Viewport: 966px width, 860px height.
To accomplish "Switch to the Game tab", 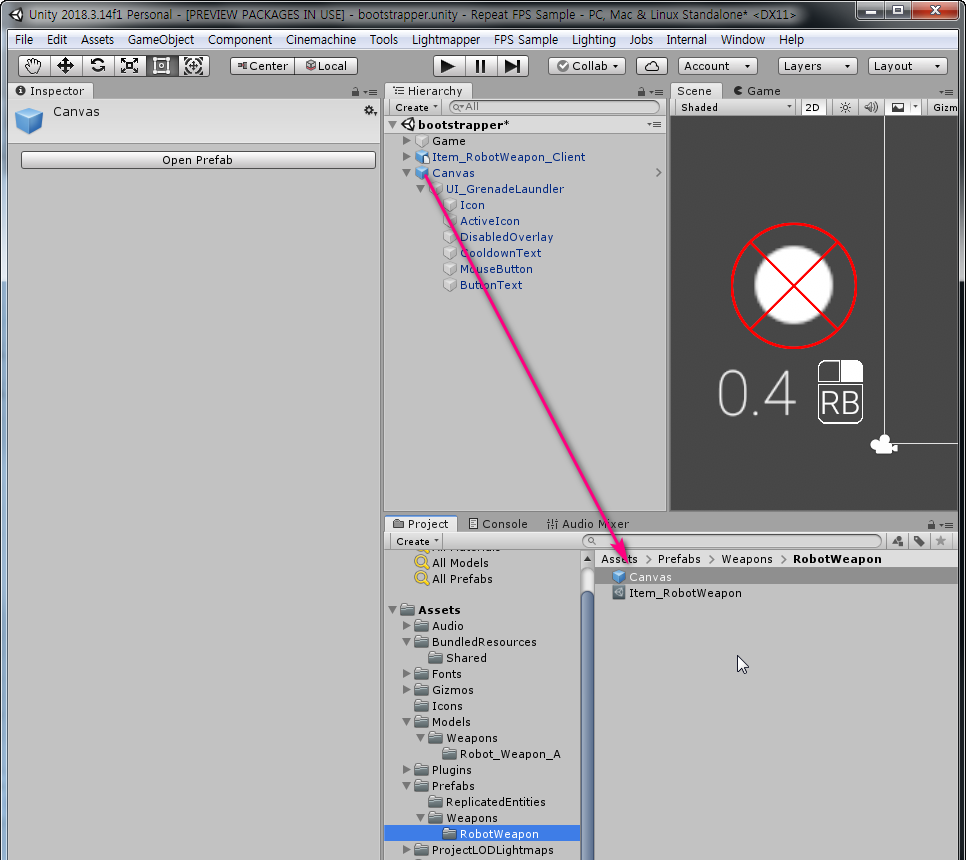I will click(757, 91).
